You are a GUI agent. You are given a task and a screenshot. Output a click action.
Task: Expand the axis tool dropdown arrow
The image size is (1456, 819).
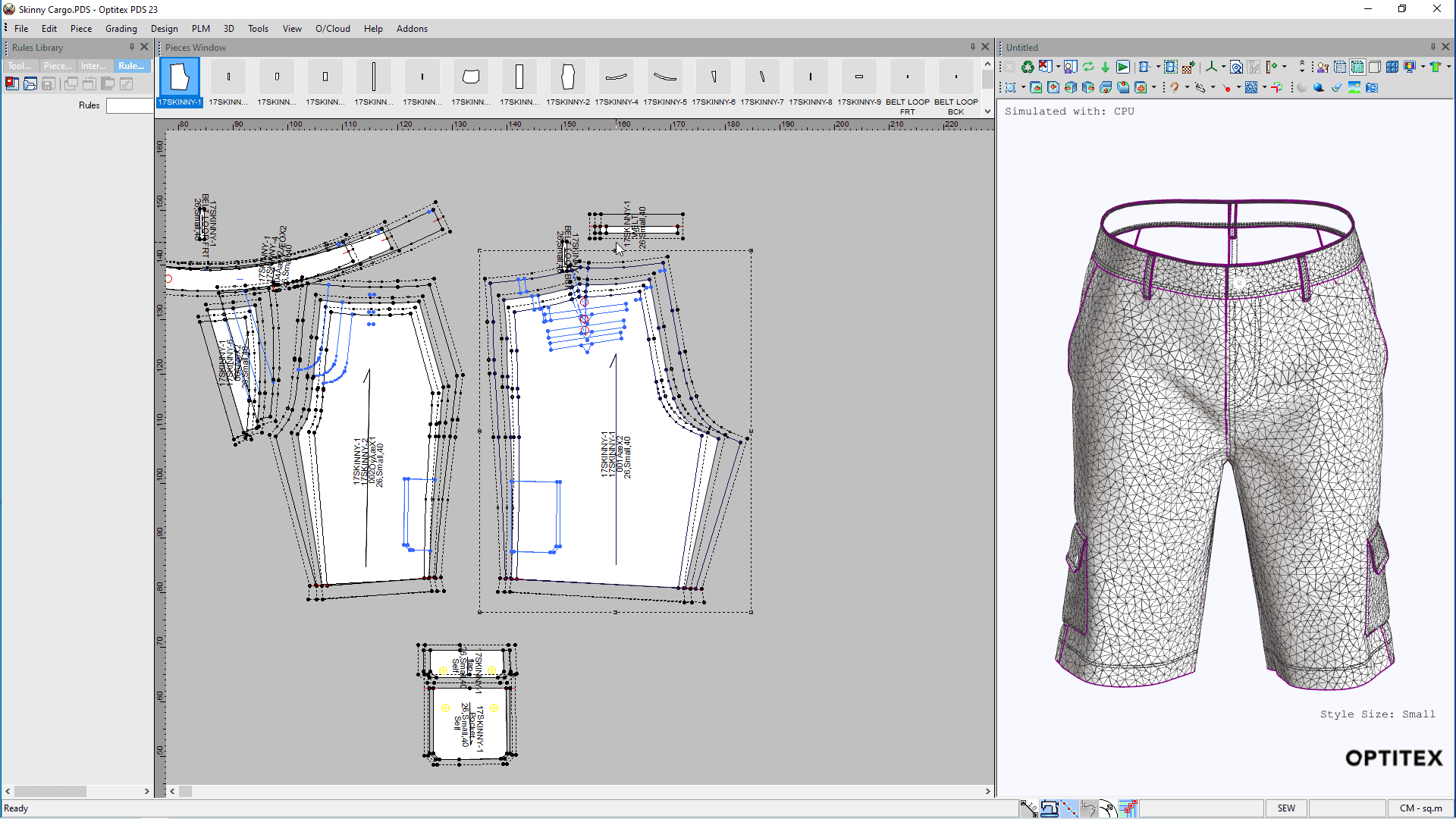click(x=1223, y=67)
